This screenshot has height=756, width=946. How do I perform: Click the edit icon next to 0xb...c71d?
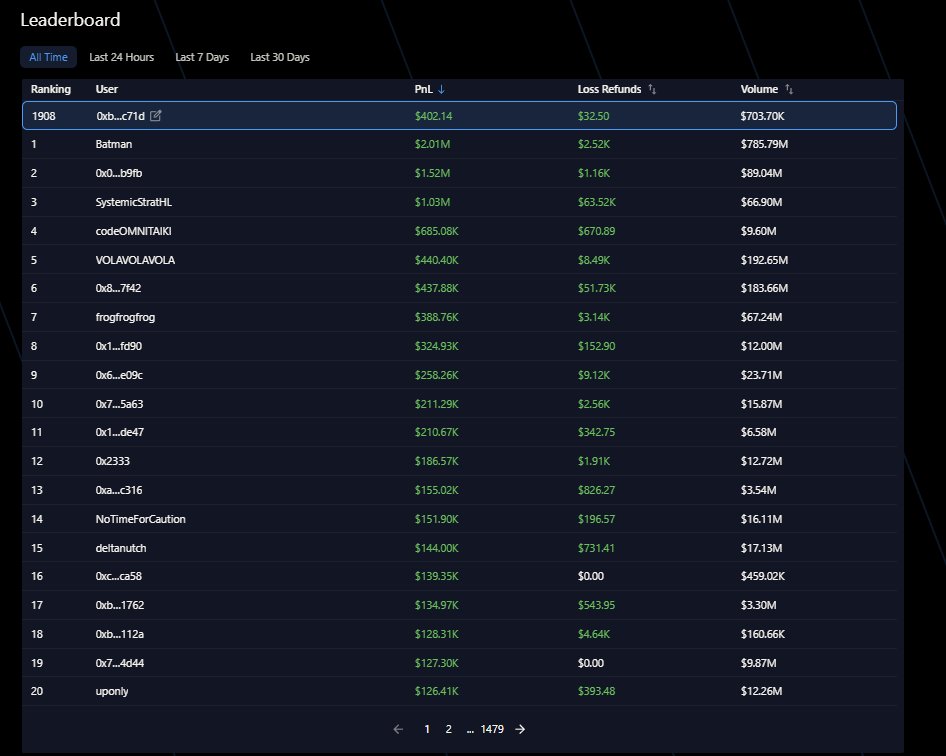point(156,115)
